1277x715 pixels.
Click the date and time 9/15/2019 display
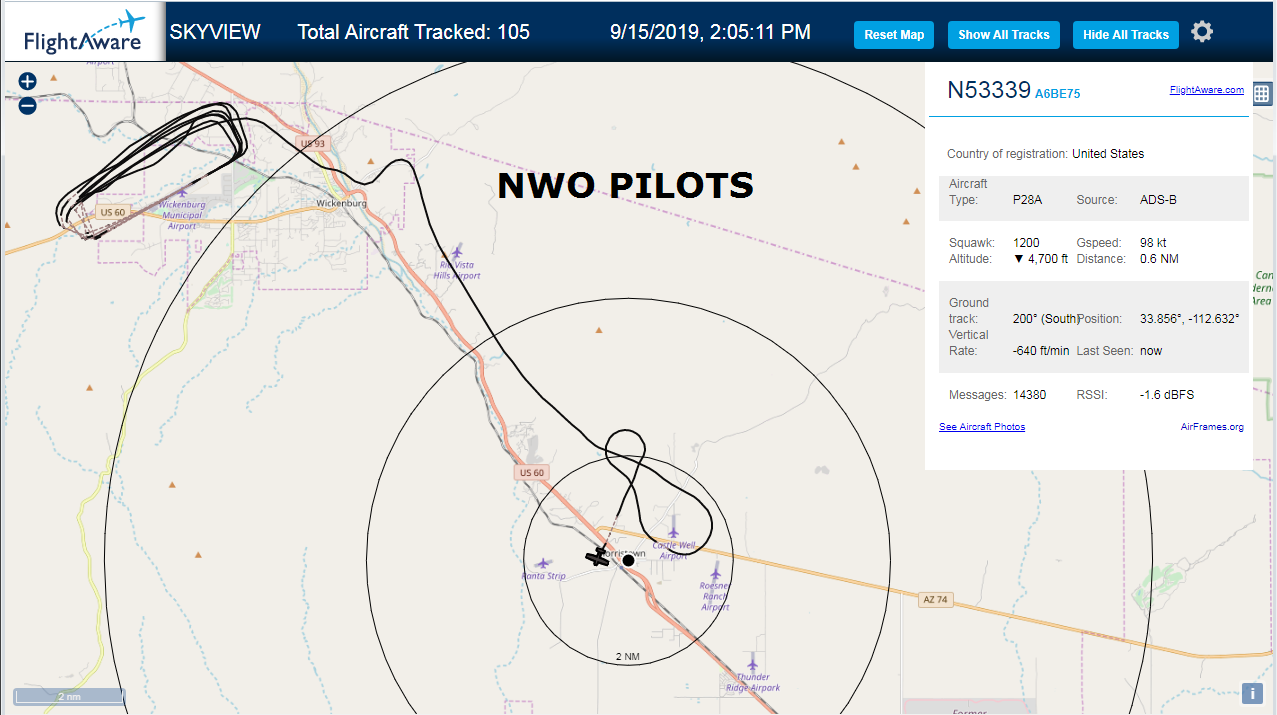710,32
